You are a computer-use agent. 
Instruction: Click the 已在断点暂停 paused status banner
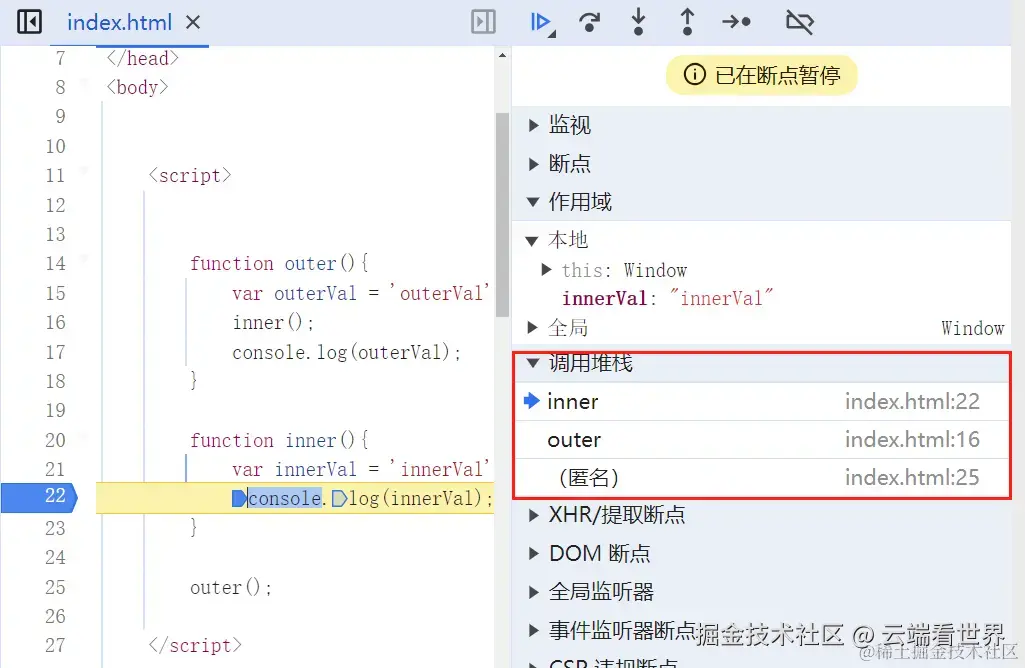point(762,75)
